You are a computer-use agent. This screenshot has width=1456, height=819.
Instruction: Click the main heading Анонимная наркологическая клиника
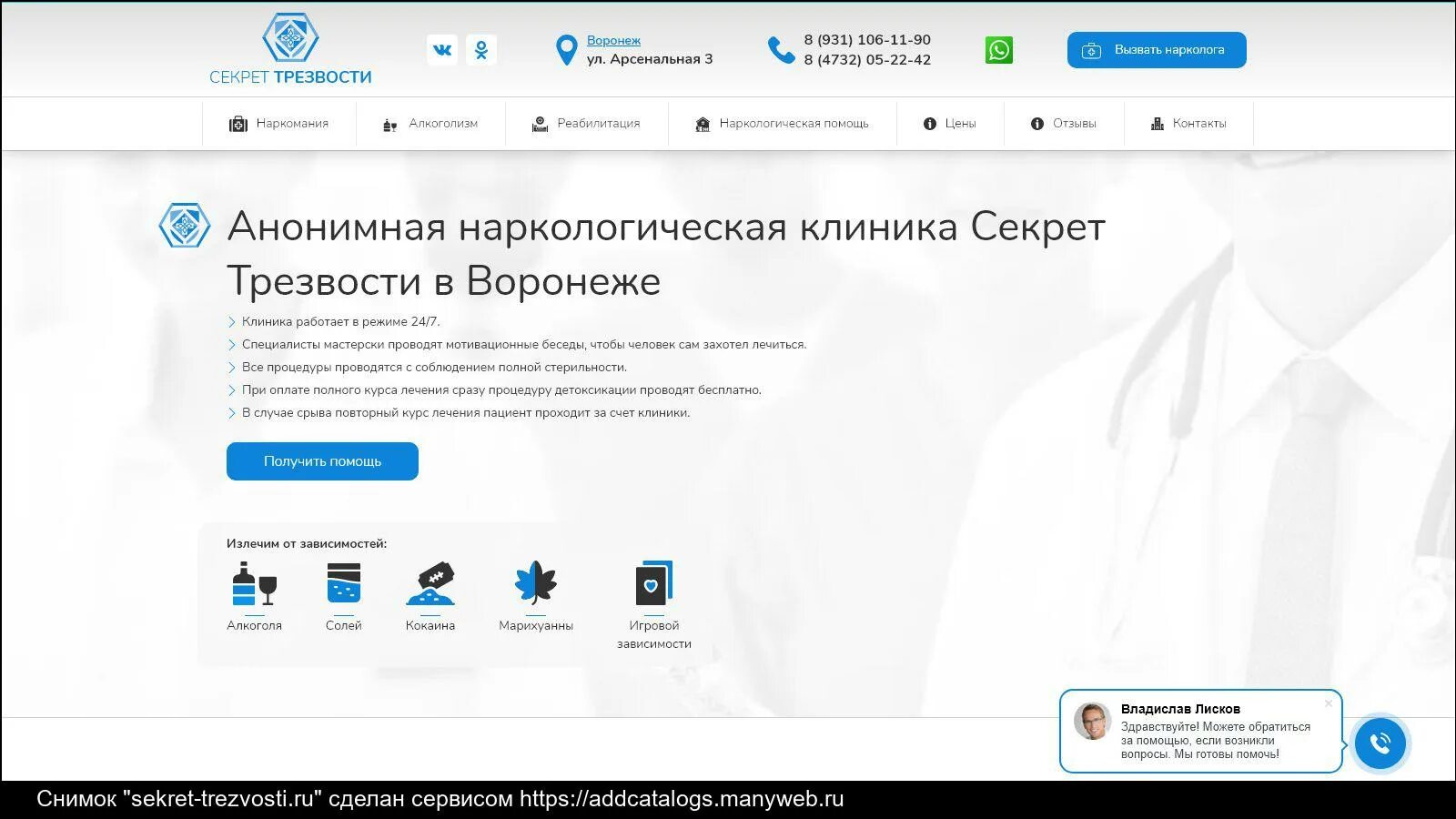tap(666, 253)
